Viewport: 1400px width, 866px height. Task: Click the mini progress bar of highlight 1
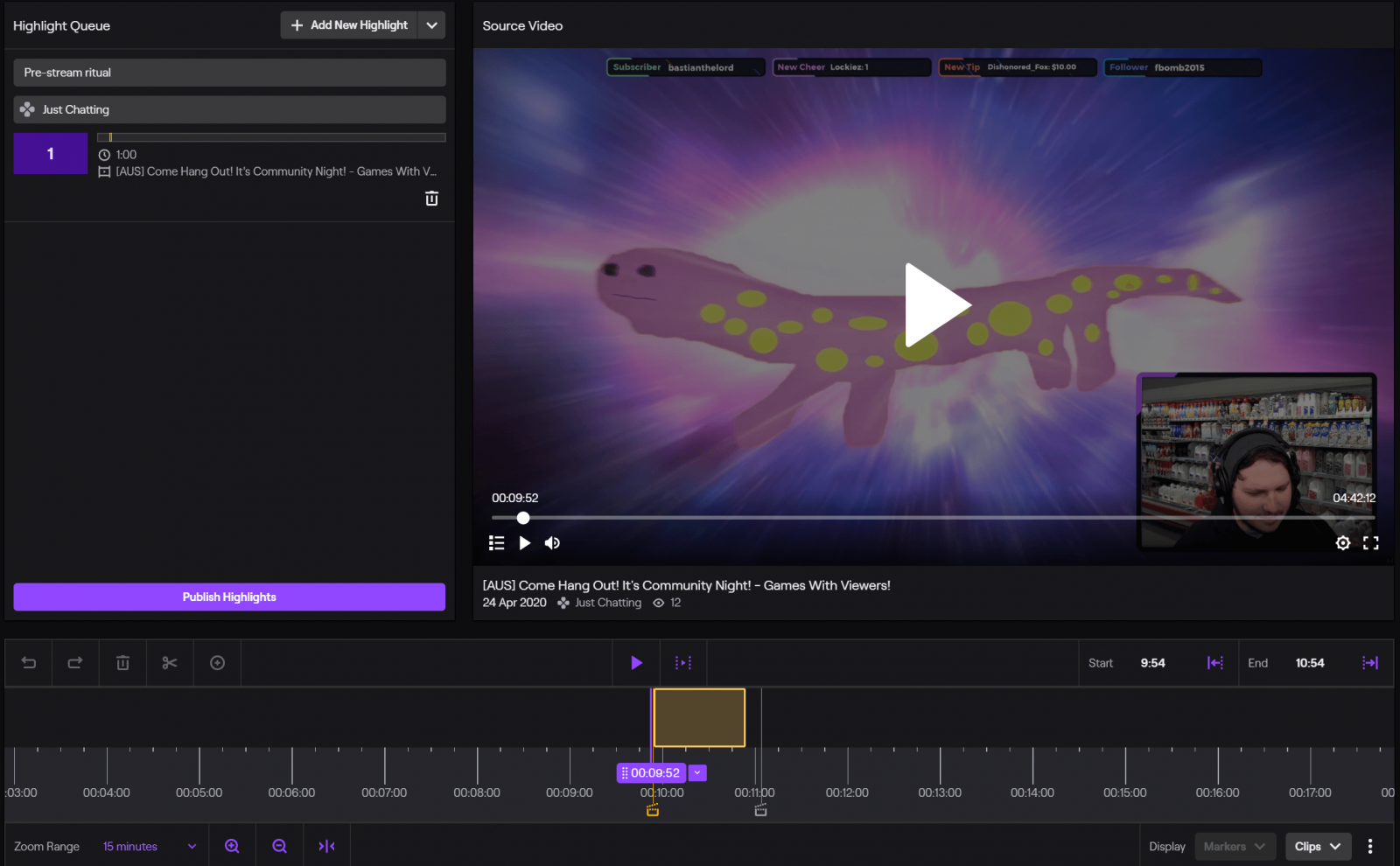pyautogui.click(x=271, y=137)
